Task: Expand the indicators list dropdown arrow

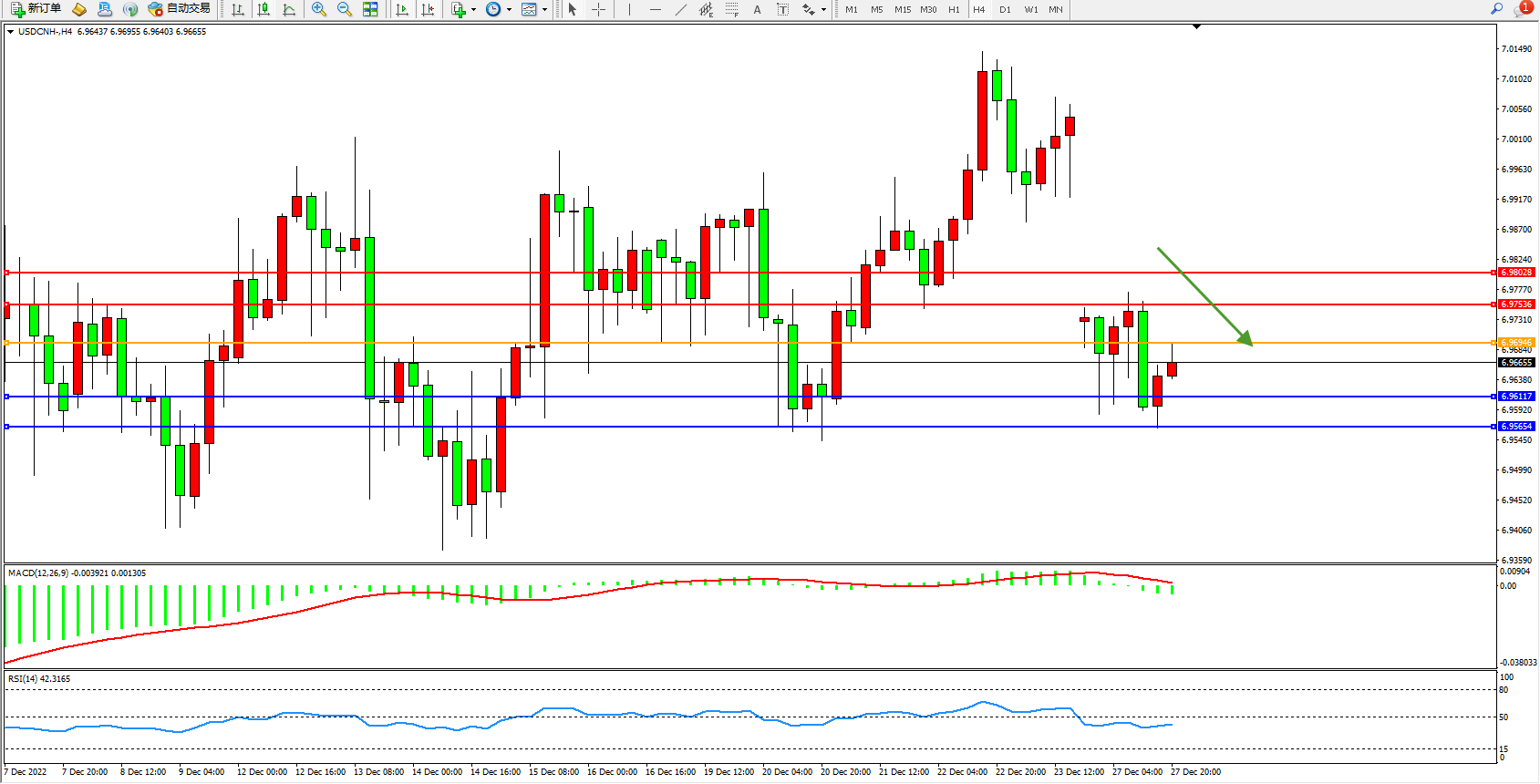Action: coord(473,10)
